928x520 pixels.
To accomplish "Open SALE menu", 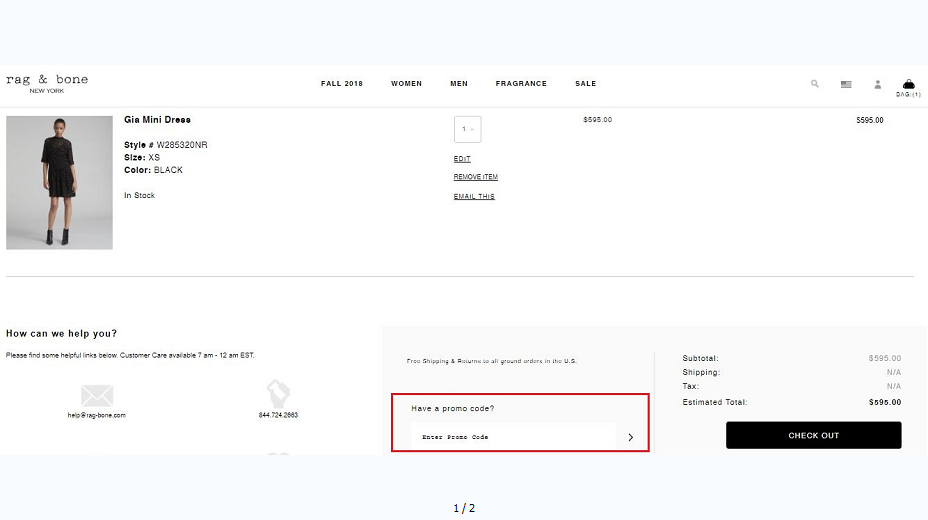I will click(585, 83).
